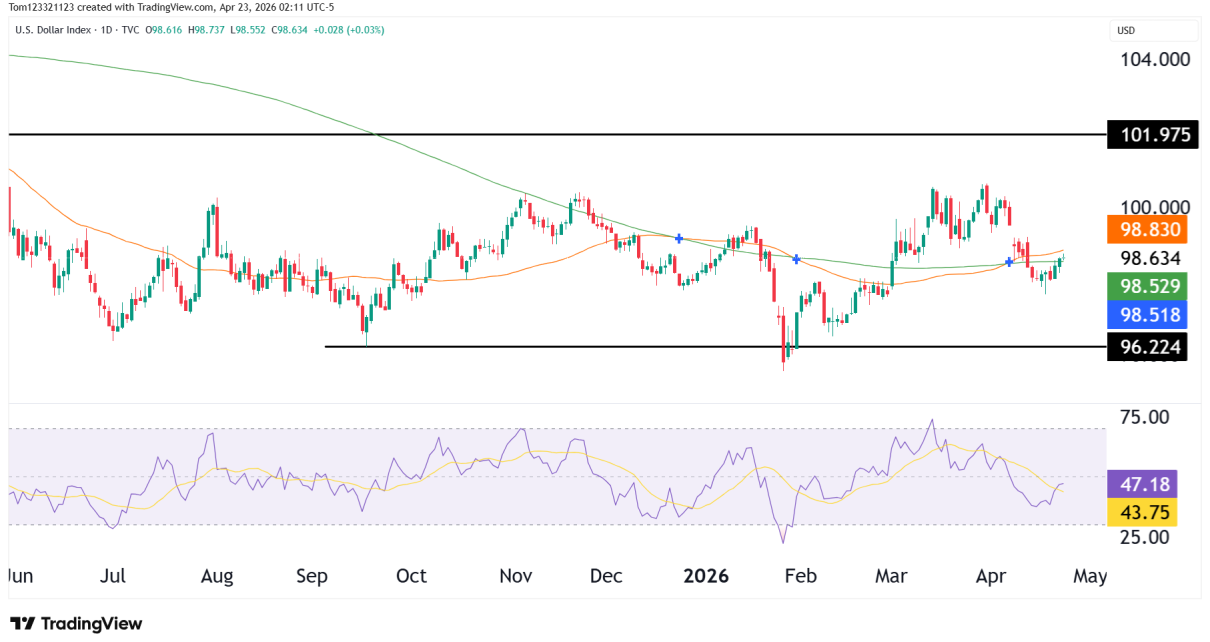Open the USD currency selector box

(1154, 30)
